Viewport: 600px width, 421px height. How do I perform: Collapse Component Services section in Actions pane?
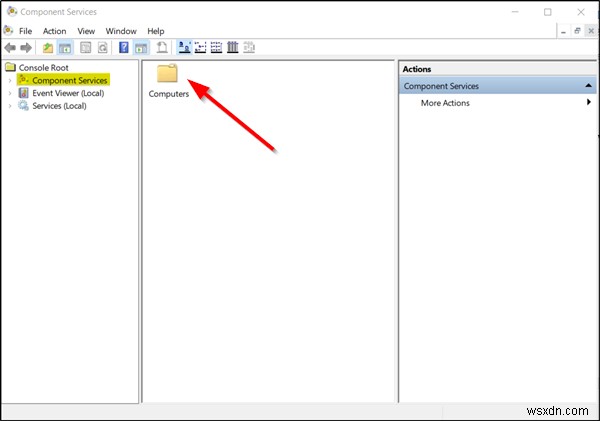pyautogui.click(x=589, y=86)
